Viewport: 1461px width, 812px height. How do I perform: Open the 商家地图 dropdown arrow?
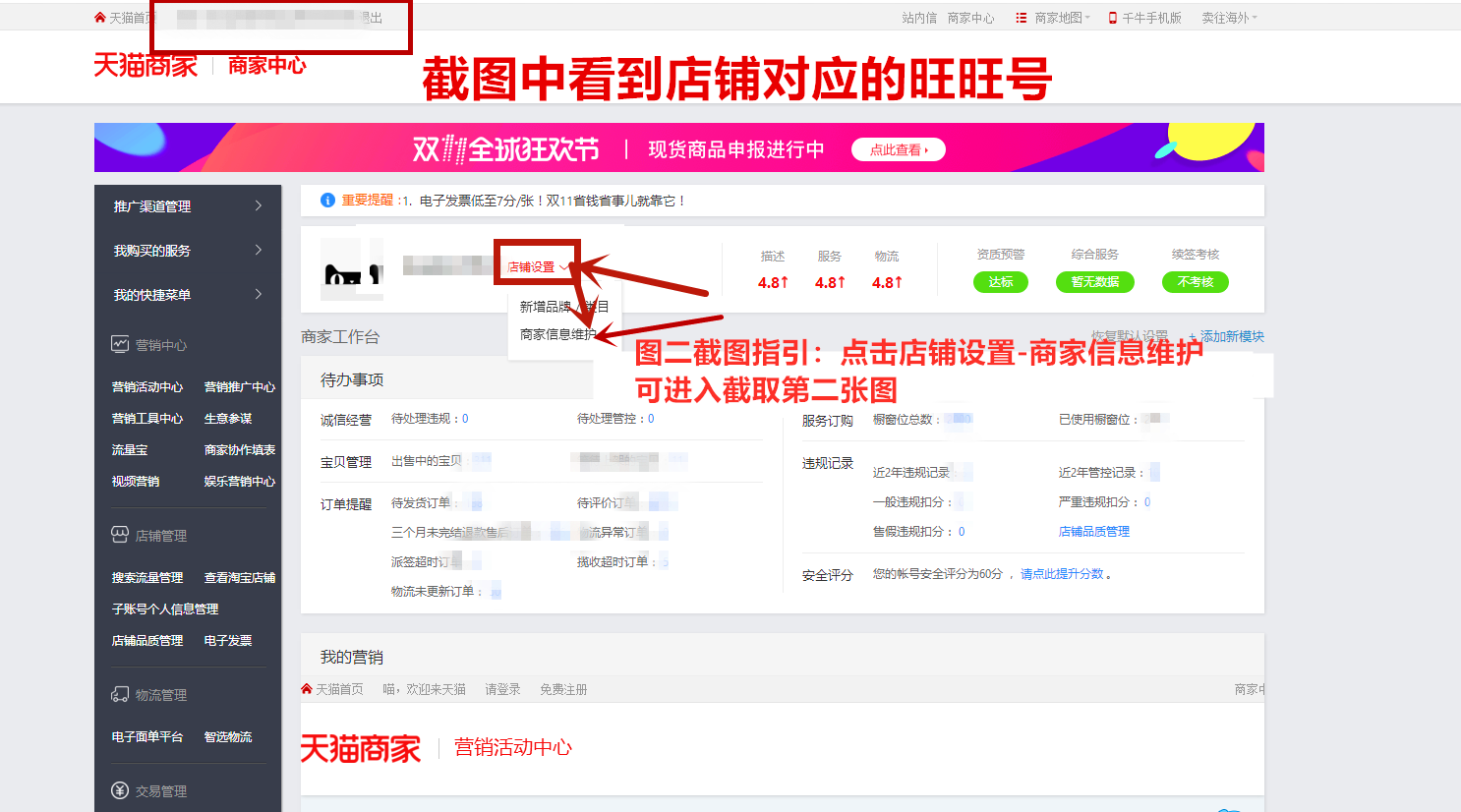[x=1087, y=18]
